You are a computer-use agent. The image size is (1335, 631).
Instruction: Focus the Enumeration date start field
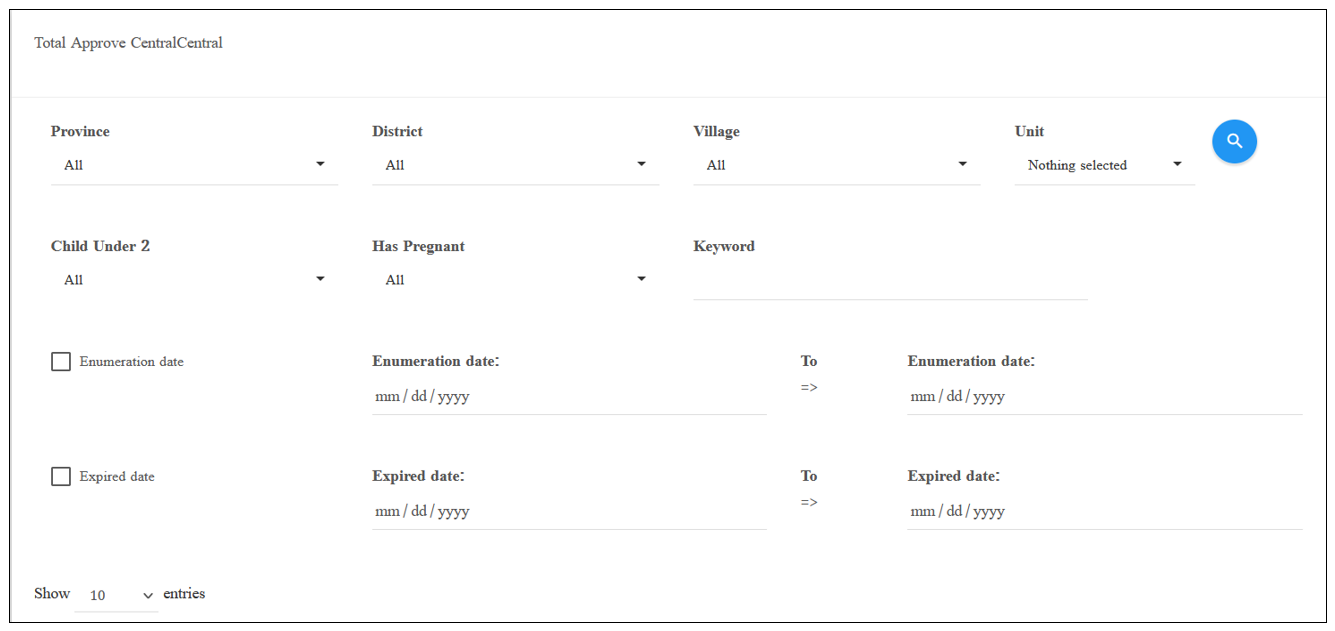(x=569, y=396)
